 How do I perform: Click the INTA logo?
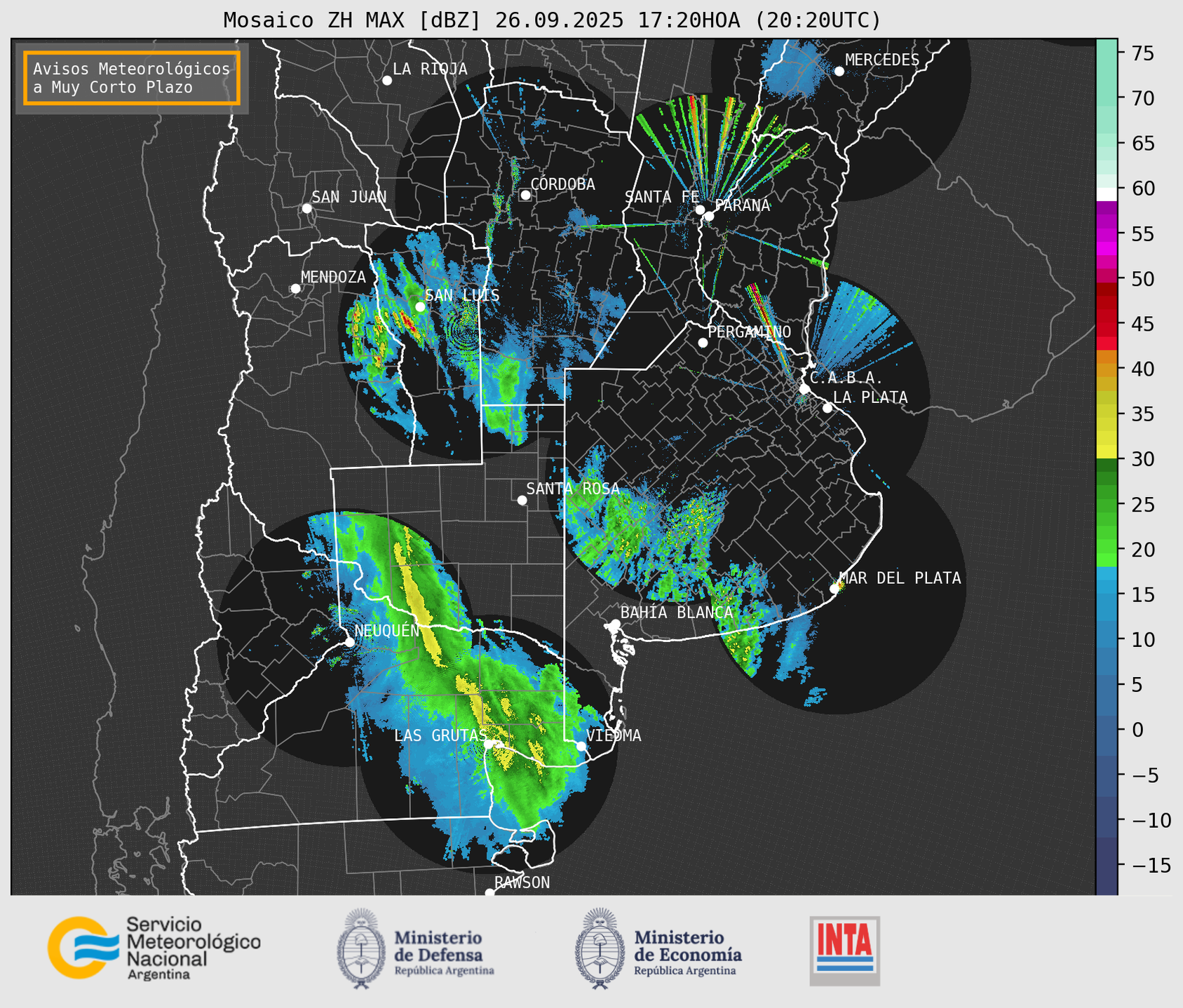tap(844, 951)
